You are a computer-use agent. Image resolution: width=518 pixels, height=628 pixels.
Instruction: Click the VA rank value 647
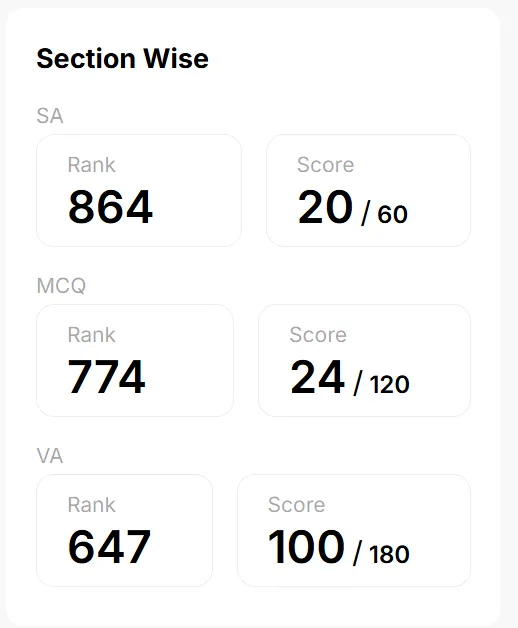[109, 547]
